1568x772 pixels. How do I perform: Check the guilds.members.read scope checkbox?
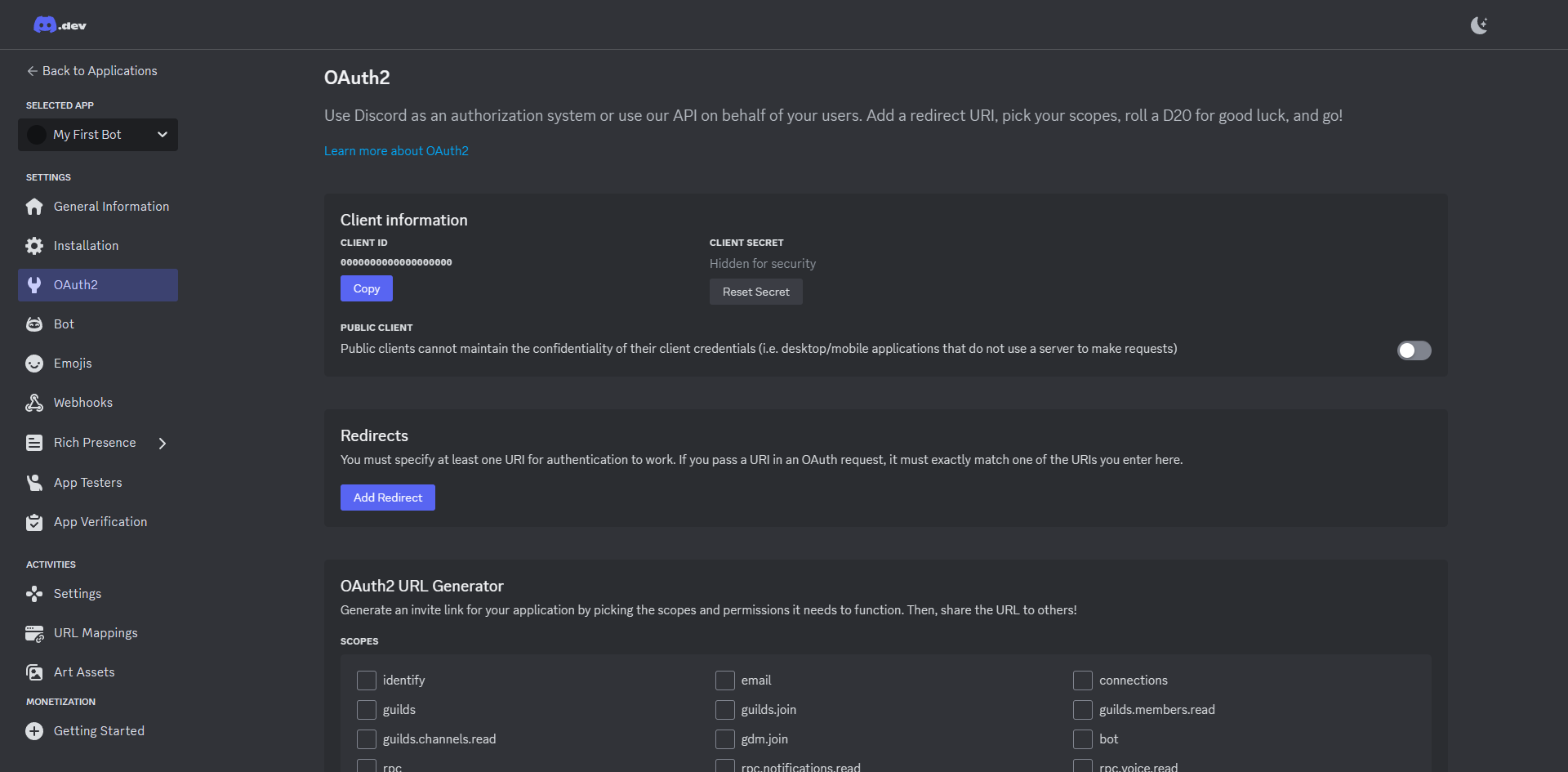click(x=1083, y=710)
